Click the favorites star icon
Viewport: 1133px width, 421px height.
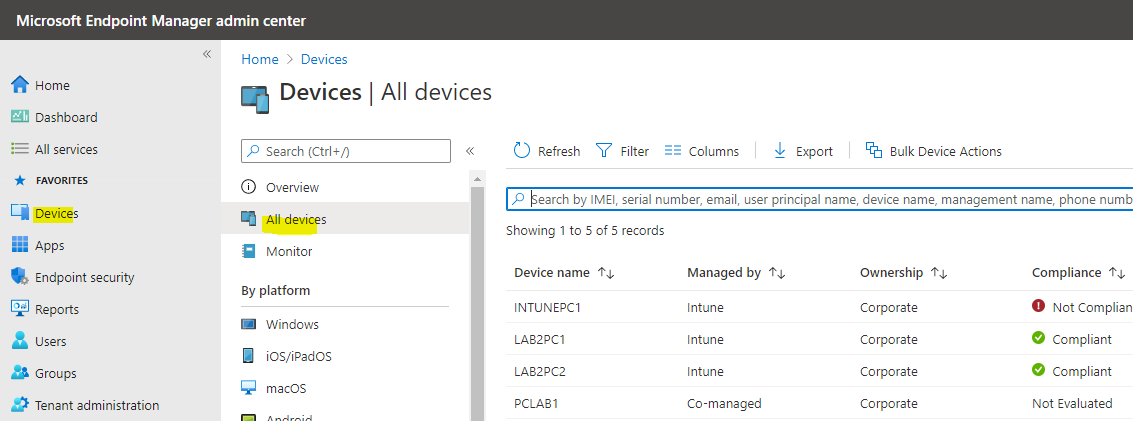[x=20, y=181]
